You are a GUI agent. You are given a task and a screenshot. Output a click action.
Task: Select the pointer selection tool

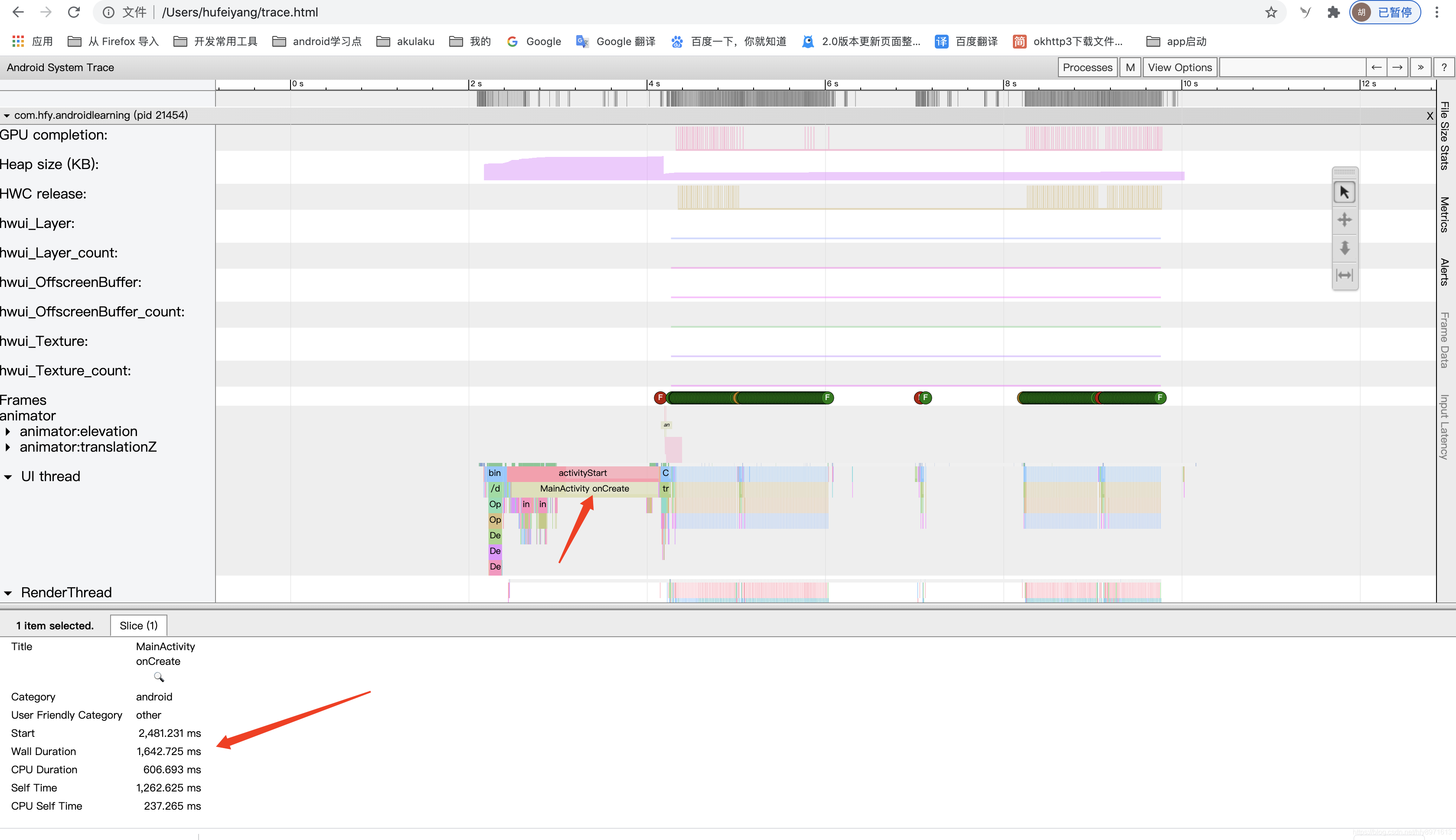1344,192
